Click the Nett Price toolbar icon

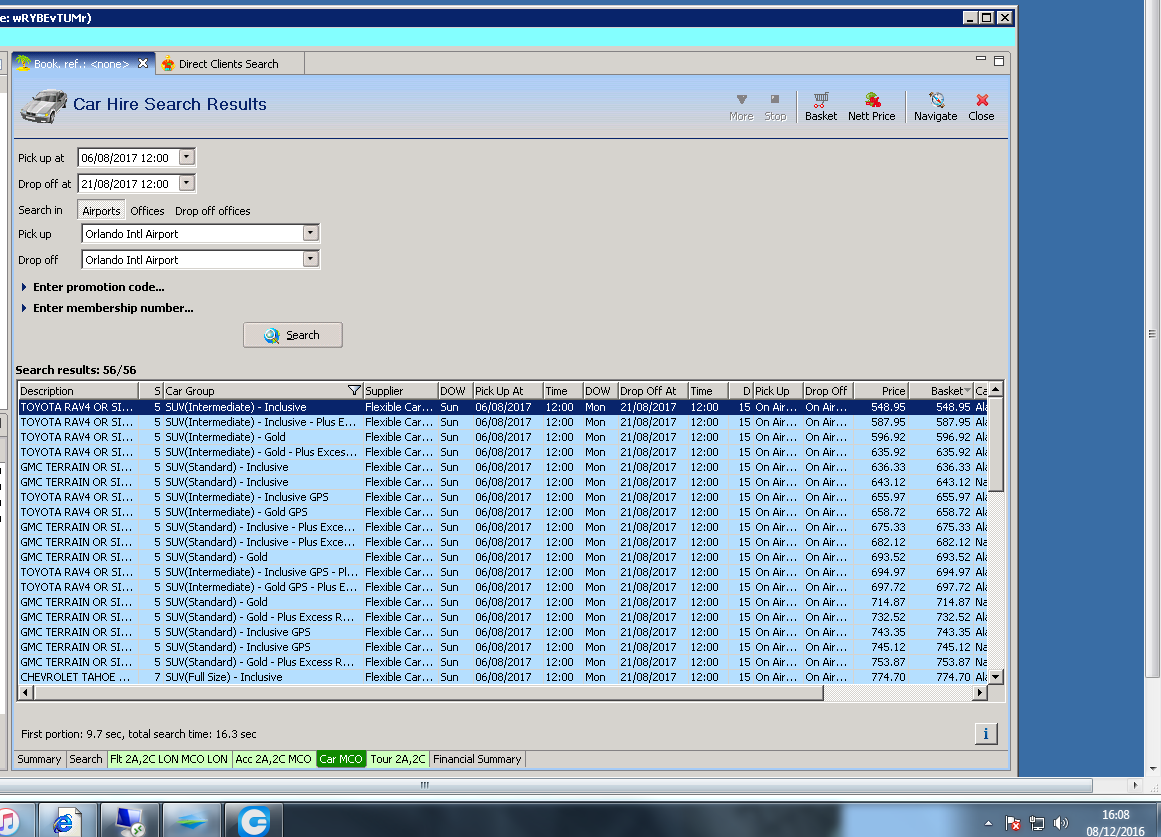(x=871, y=107)
